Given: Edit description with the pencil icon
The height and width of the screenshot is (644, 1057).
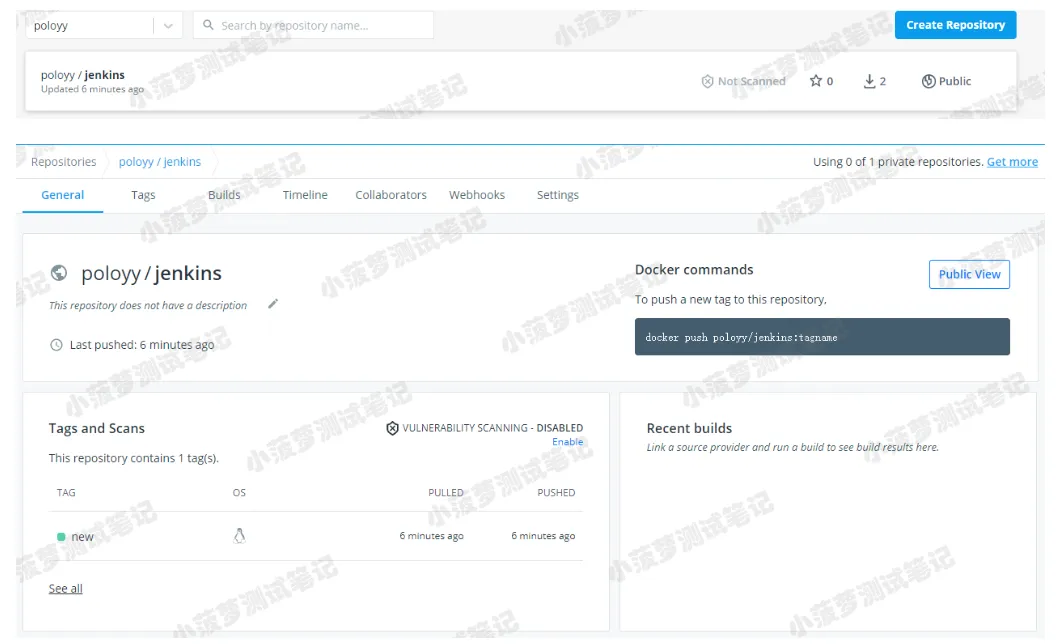Looking at the screenshot, I should pos(273,303).
